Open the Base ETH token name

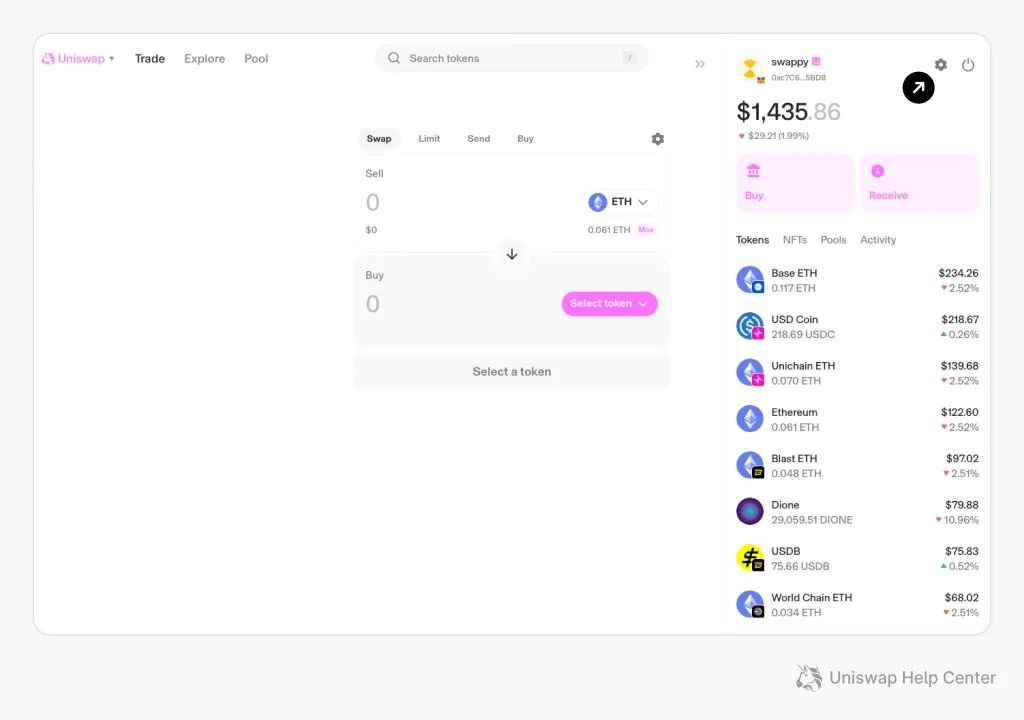pos(794,273)
